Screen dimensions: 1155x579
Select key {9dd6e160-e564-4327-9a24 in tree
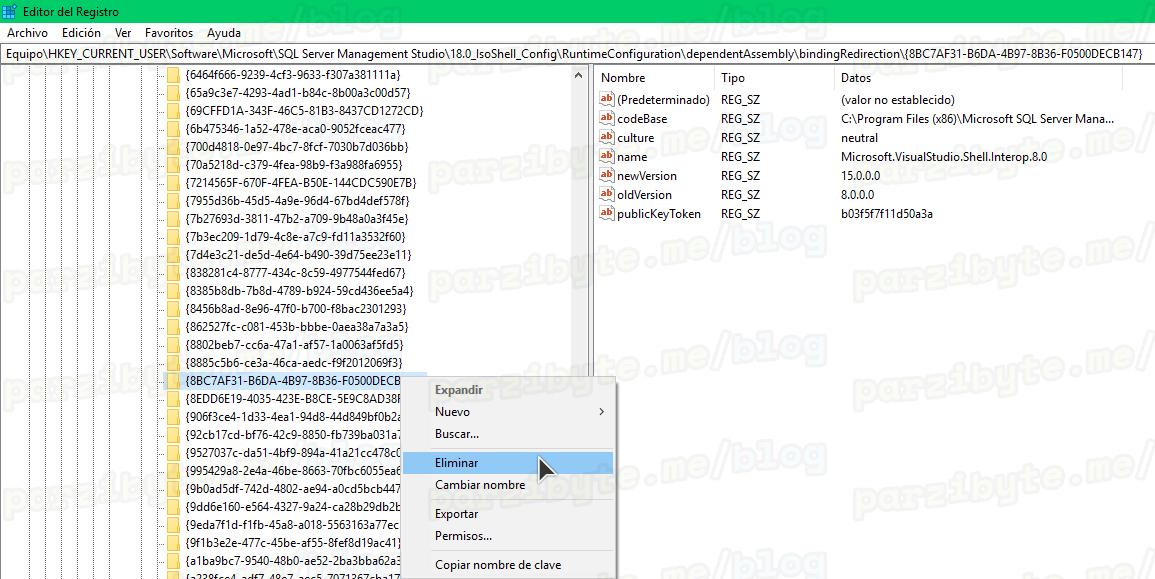point(292,507)
